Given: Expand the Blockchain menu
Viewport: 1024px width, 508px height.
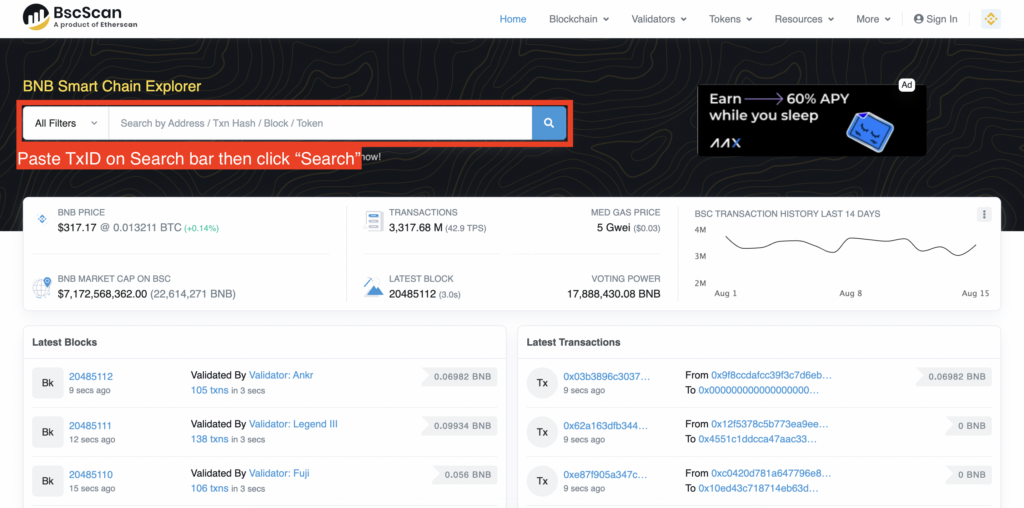Looking at the screenshot, I should coord(579,19).
